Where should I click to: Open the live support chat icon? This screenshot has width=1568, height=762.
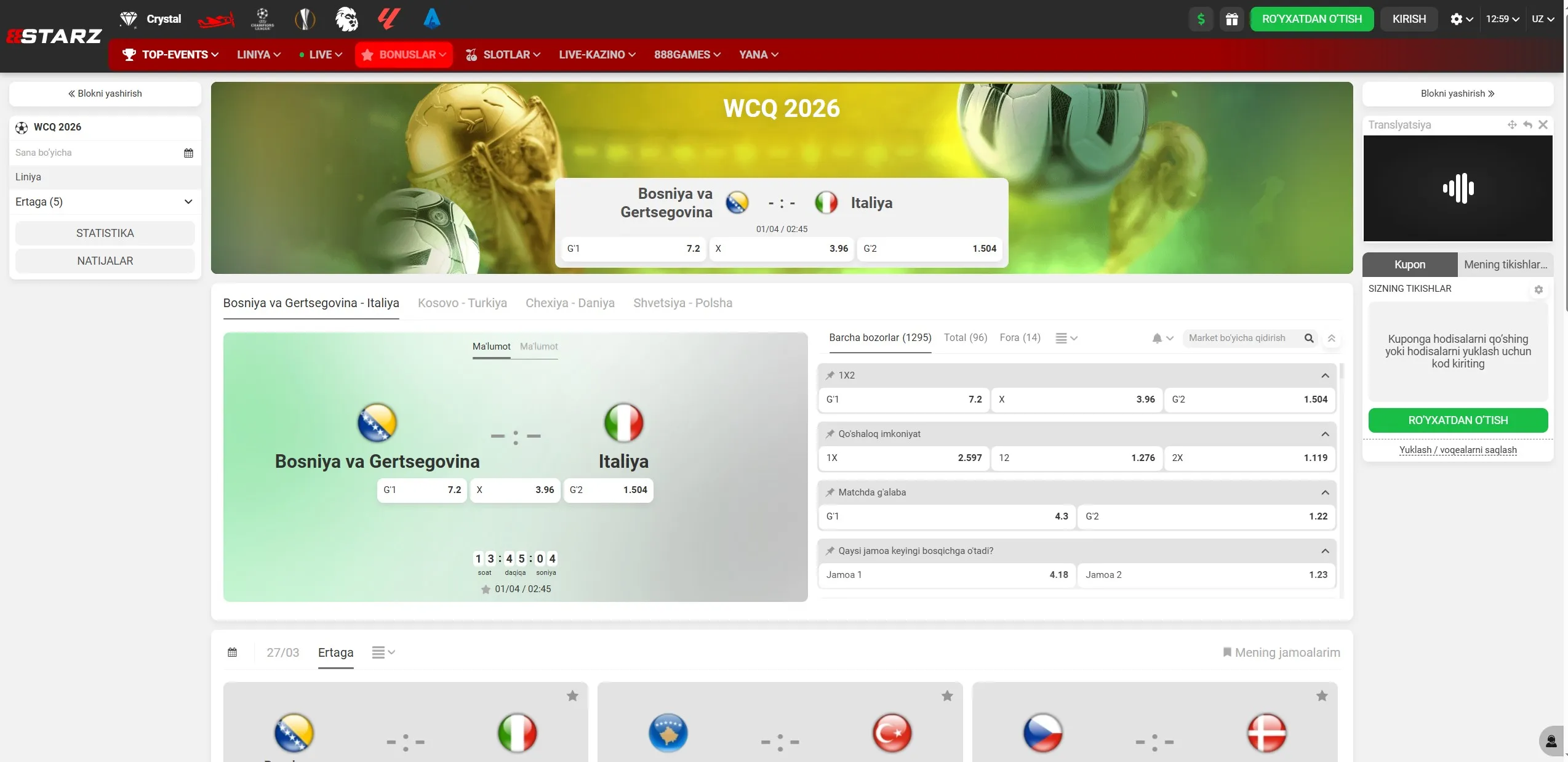1551,741
